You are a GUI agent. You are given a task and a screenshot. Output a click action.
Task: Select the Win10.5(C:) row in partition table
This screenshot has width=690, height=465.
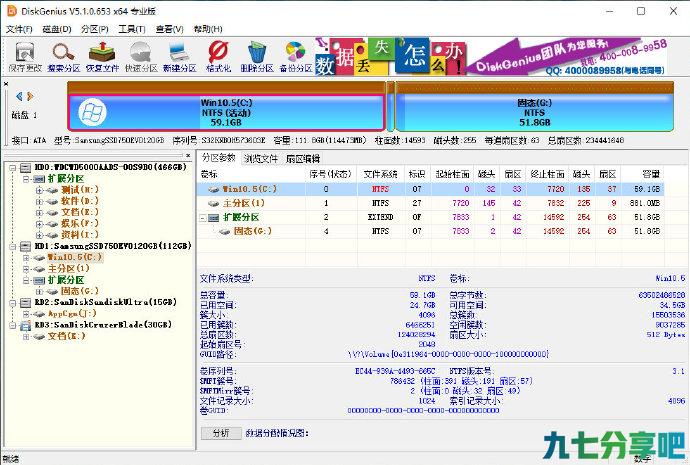tap(430, 189)
